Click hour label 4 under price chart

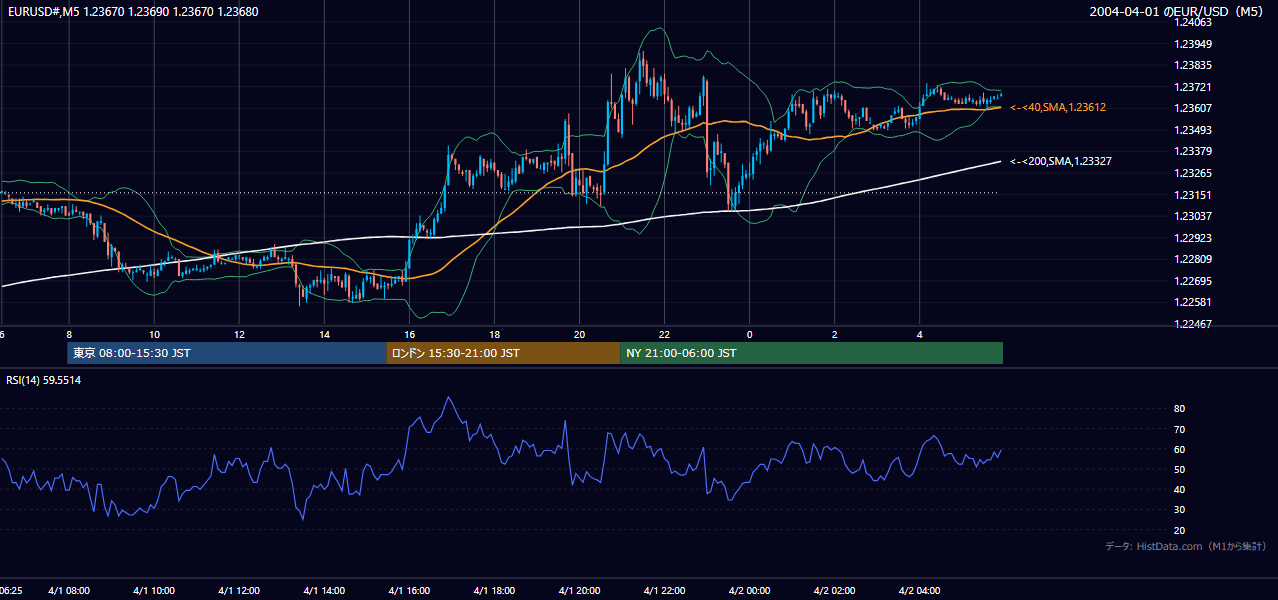click(x=919, y=334)
